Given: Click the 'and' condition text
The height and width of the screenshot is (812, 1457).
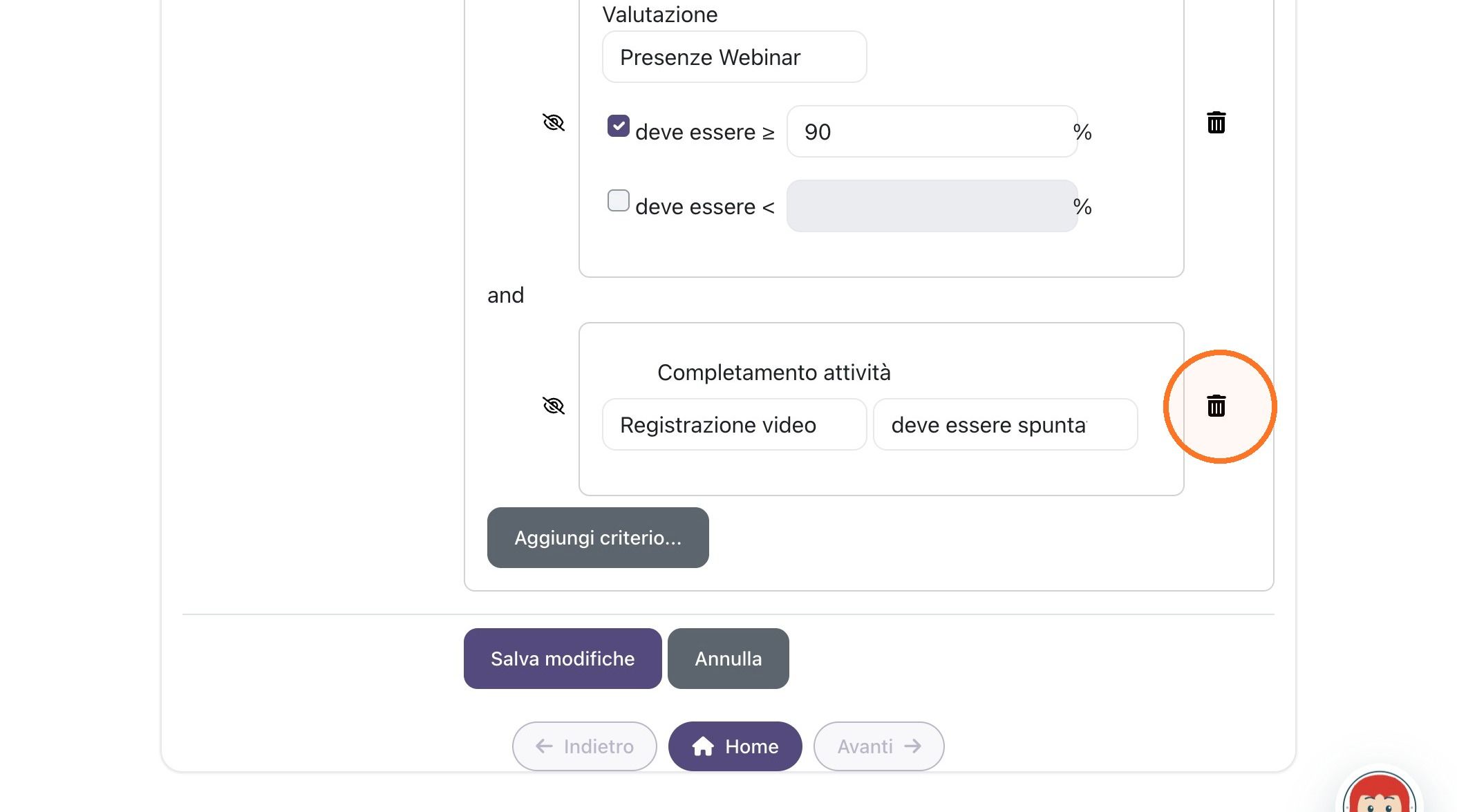Looking at the screenshot, I should coord(505,295).
